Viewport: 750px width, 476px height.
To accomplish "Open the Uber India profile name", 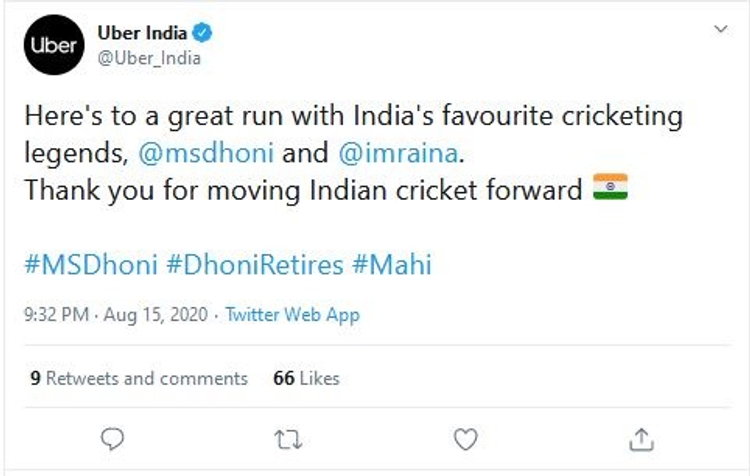I will coord(143,34).
